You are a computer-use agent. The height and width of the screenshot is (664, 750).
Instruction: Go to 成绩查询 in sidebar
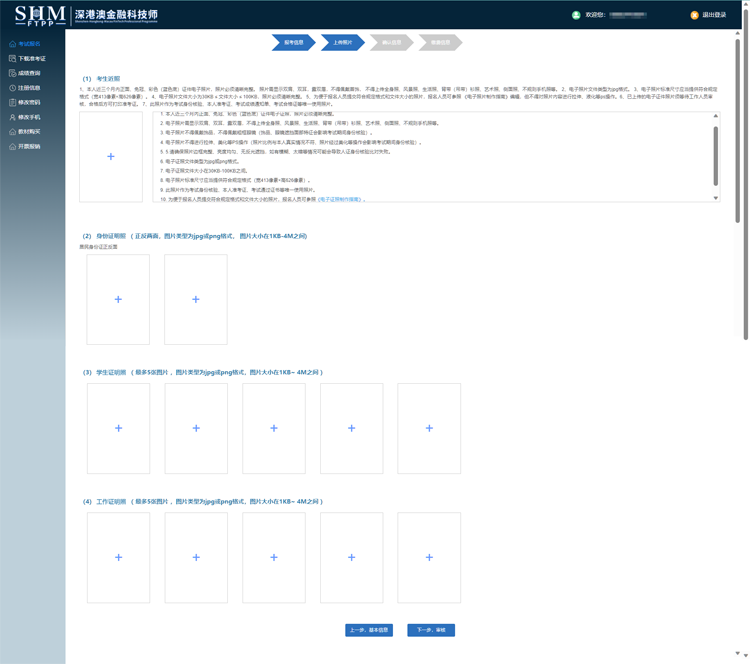coord(29,73)
